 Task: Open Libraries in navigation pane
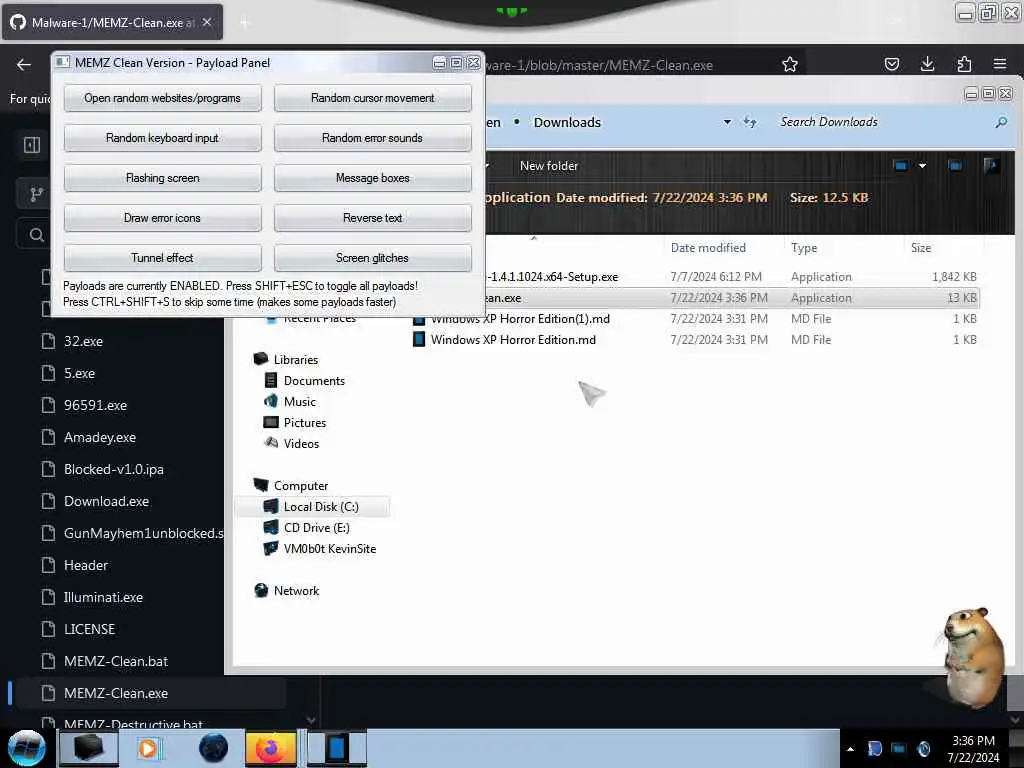tap(295, 360)
